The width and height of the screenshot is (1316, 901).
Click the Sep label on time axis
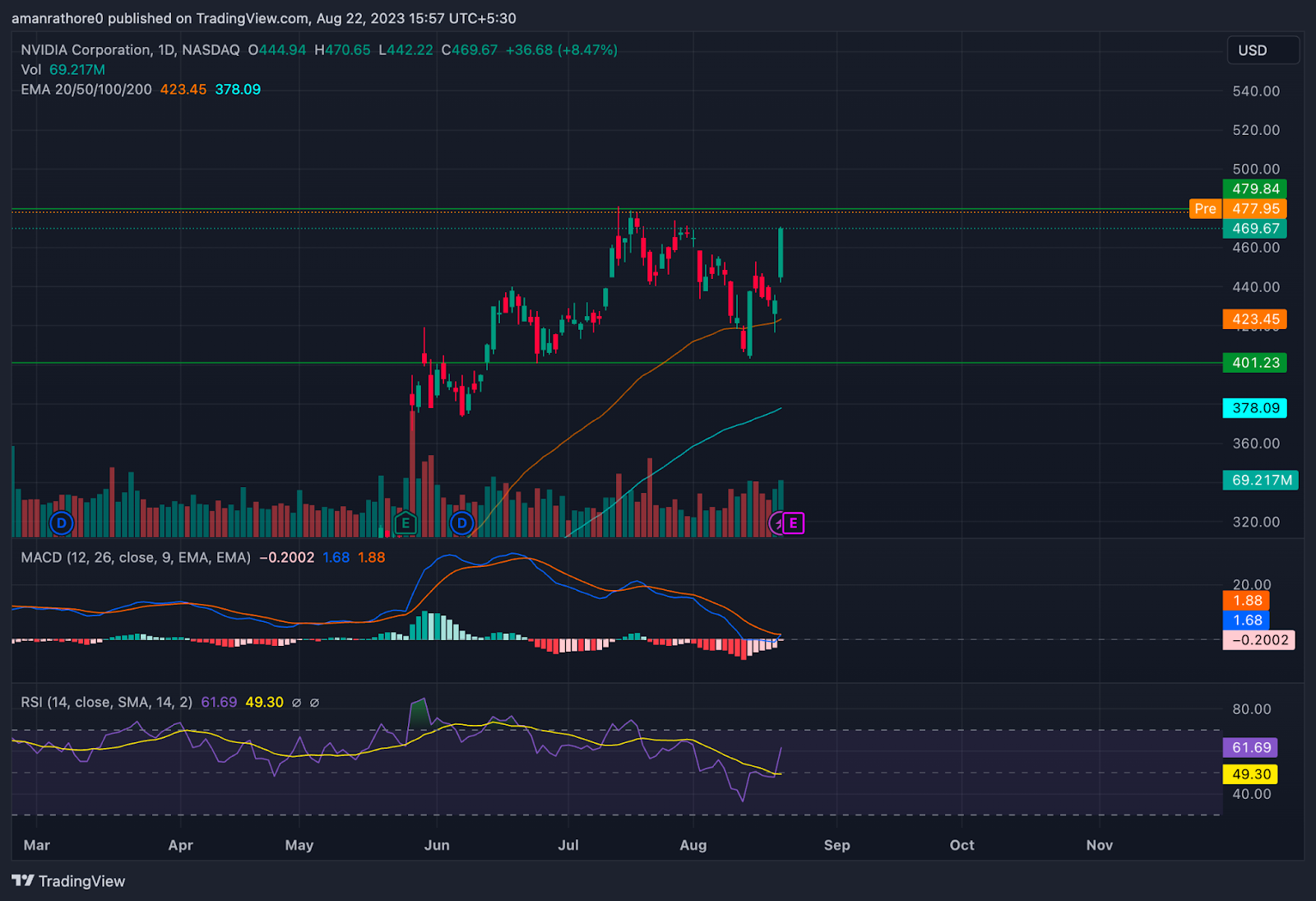[x=837, y=845]
